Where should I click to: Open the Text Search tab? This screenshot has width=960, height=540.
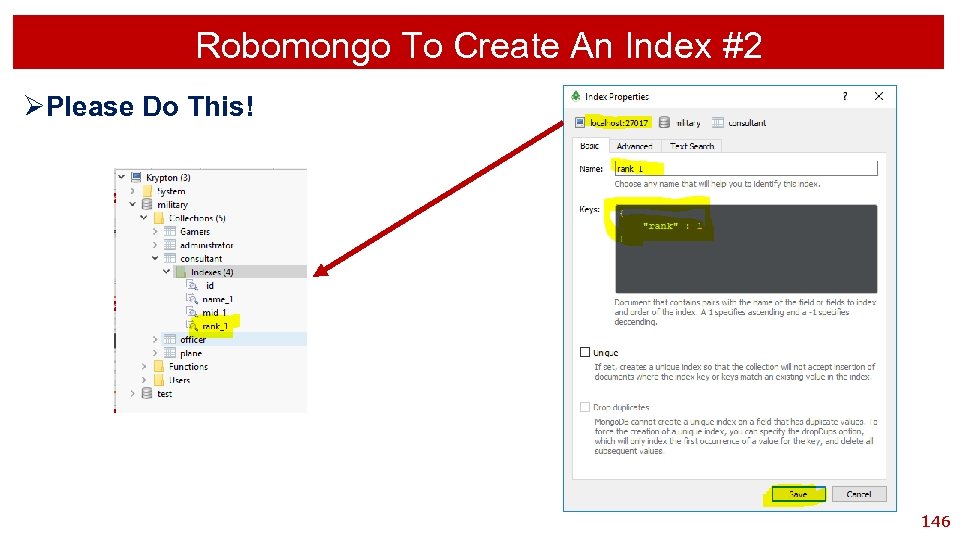tap(692, 146)
